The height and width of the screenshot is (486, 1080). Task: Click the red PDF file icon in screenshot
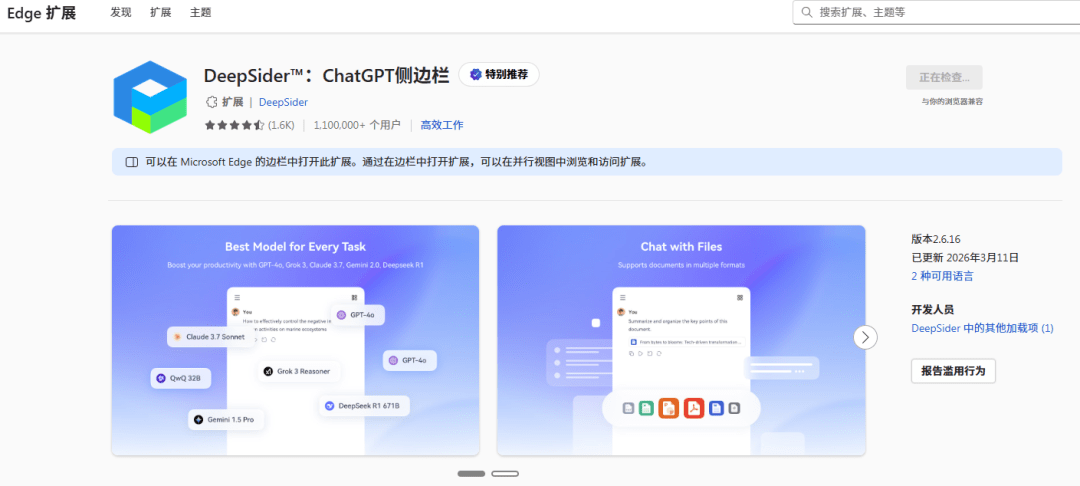click(x=694, y=408)
